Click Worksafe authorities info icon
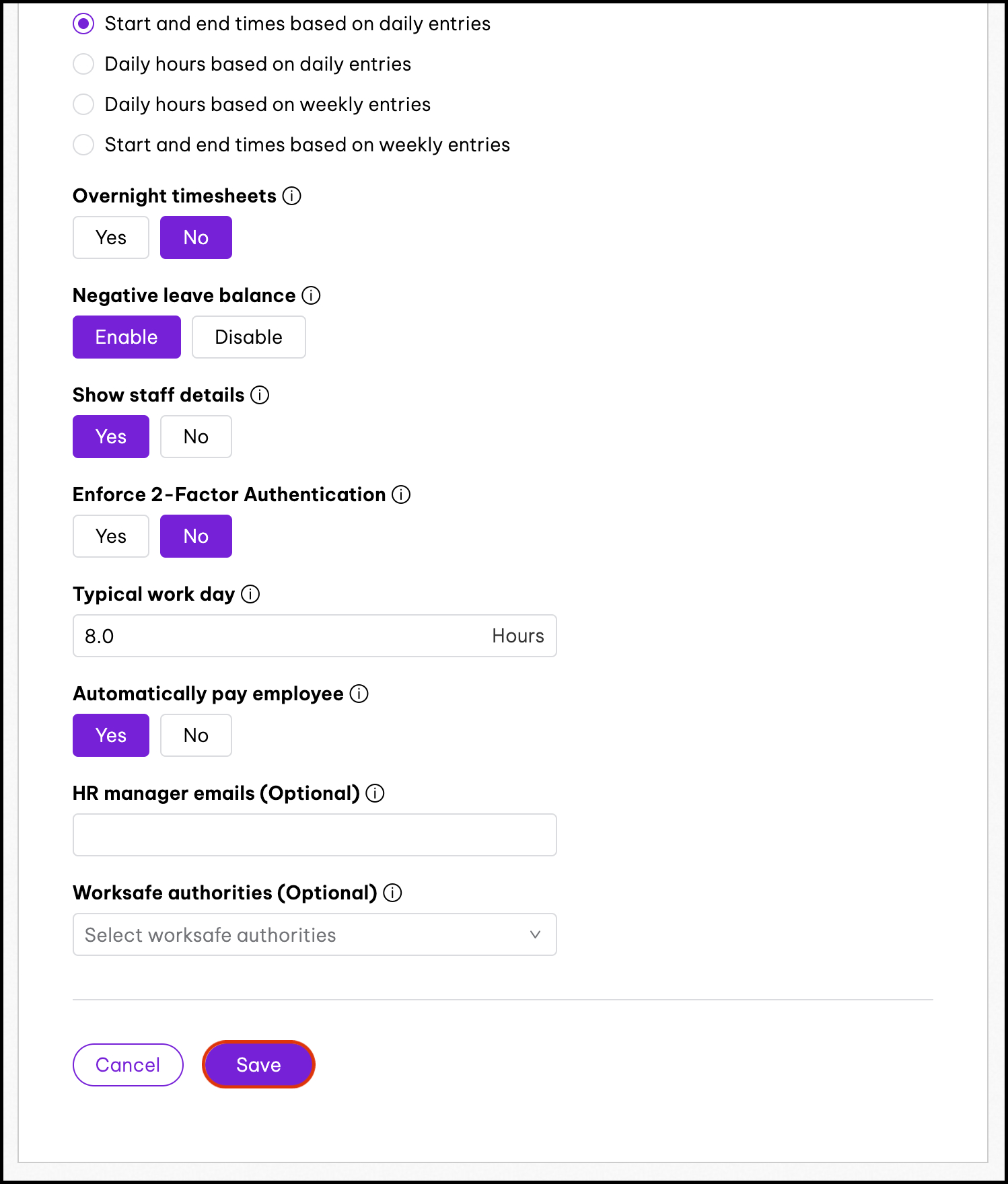1008x1184 pixels. (x=392, y=893)
